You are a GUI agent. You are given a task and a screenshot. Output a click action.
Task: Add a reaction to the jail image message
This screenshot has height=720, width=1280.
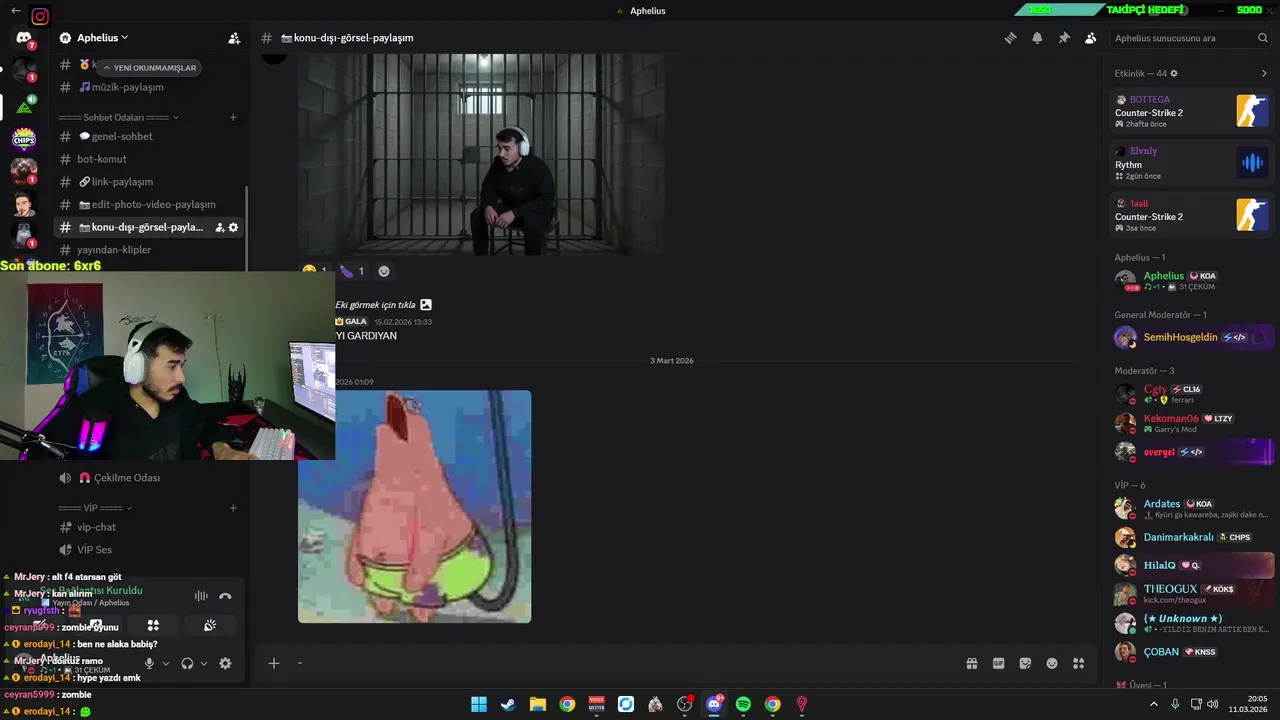coord(384,271)
